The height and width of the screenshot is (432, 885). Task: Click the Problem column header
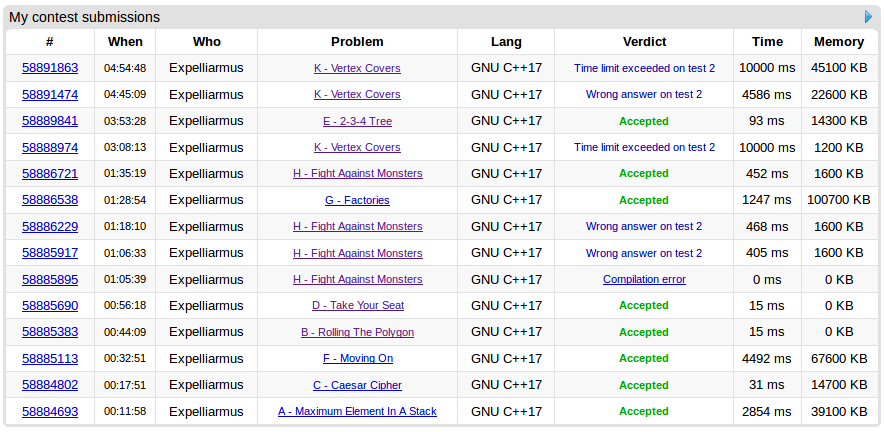pos(357,42)
